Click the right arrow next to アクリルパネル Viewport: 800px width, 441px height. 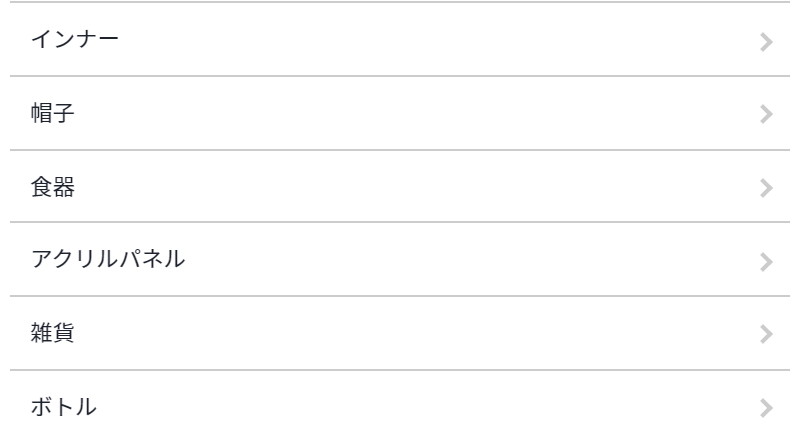pos(766,261)
